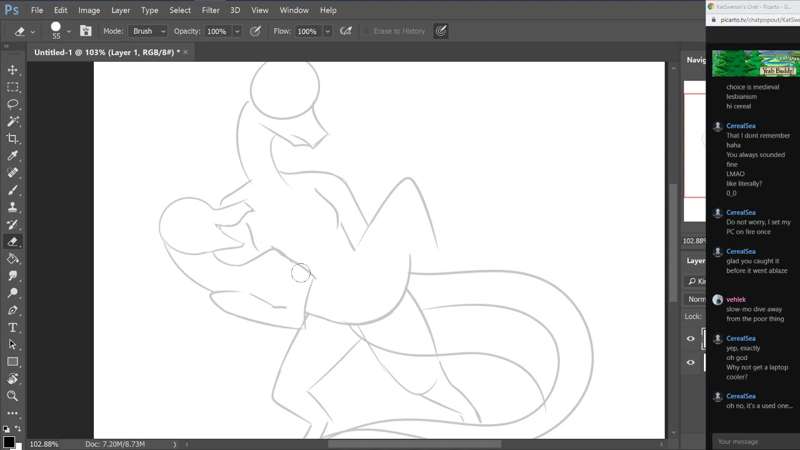The height and width of the screenshot is (450, 800).
Task: Open the Opacity slider dropdown arrow
Action: click(237, 31)
